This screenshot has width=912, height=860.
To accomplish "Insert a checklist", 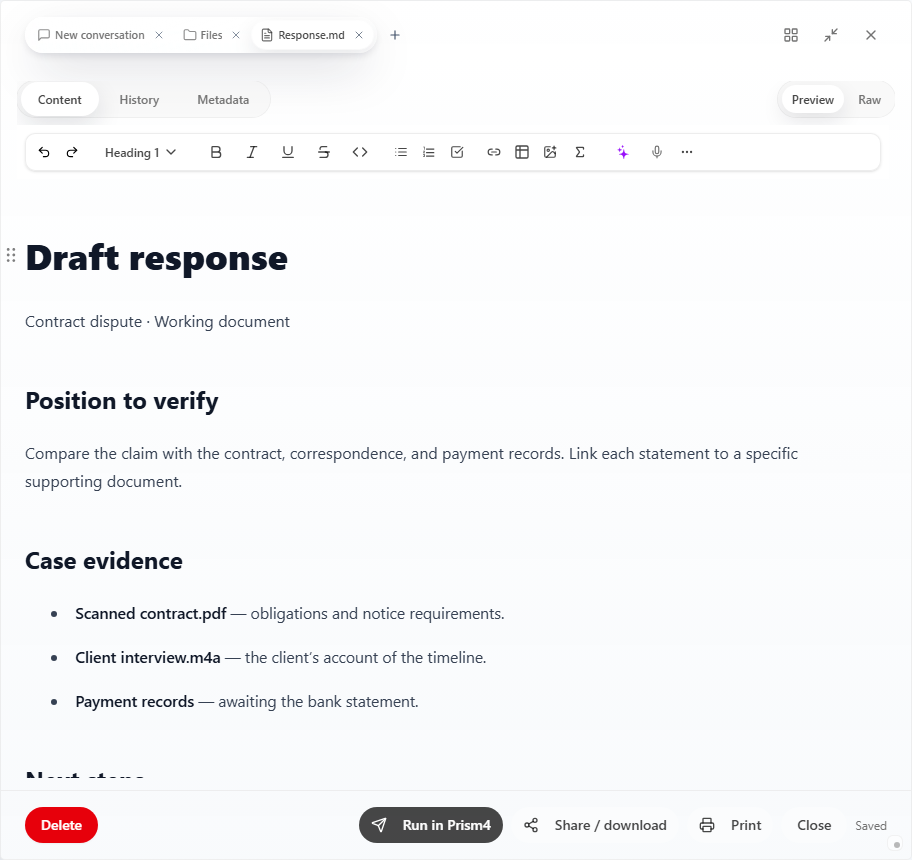I will pyautogui.click(x=457, y=152).
